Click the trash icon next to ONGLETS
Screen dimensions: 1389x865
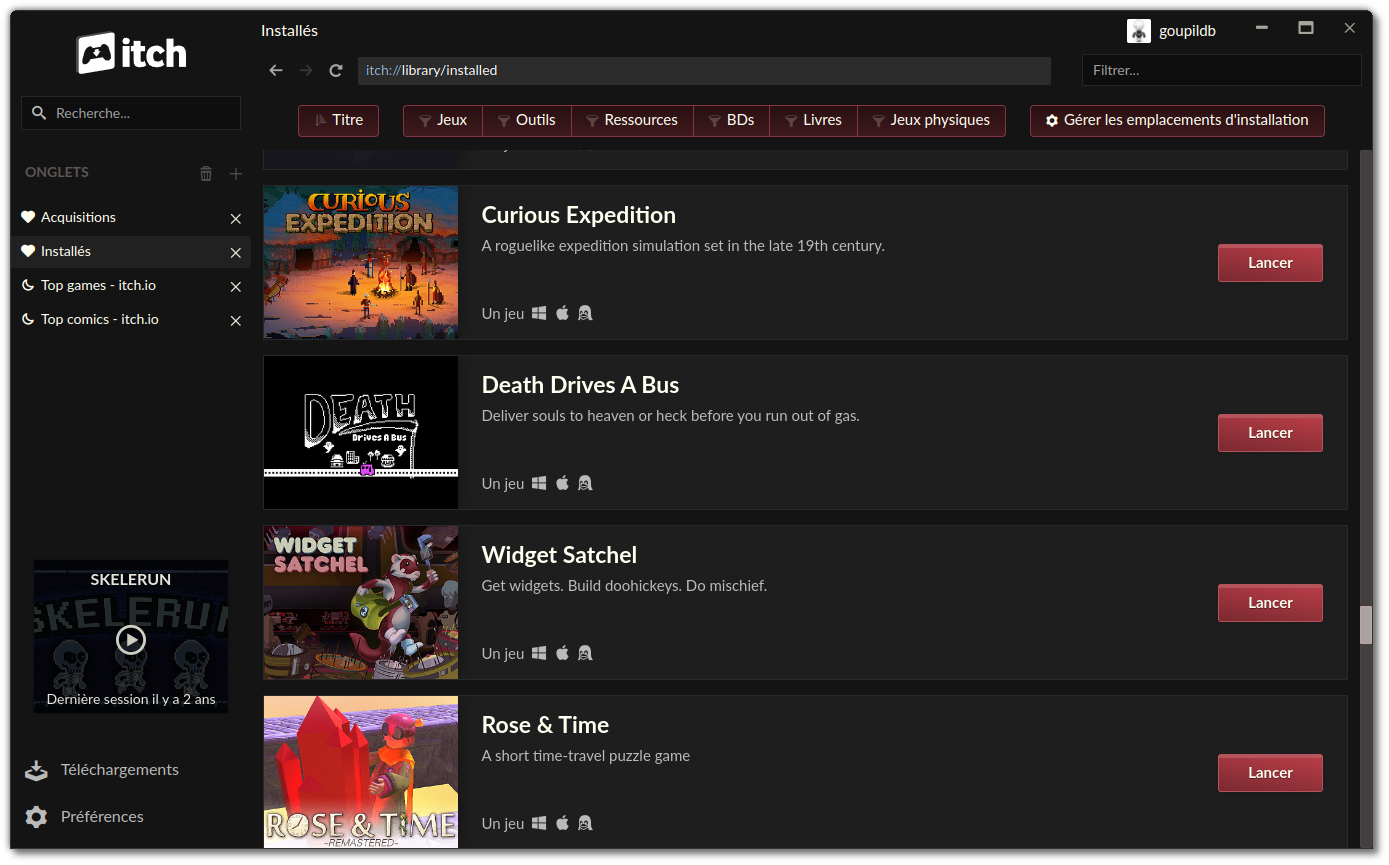tap(205, 172)
